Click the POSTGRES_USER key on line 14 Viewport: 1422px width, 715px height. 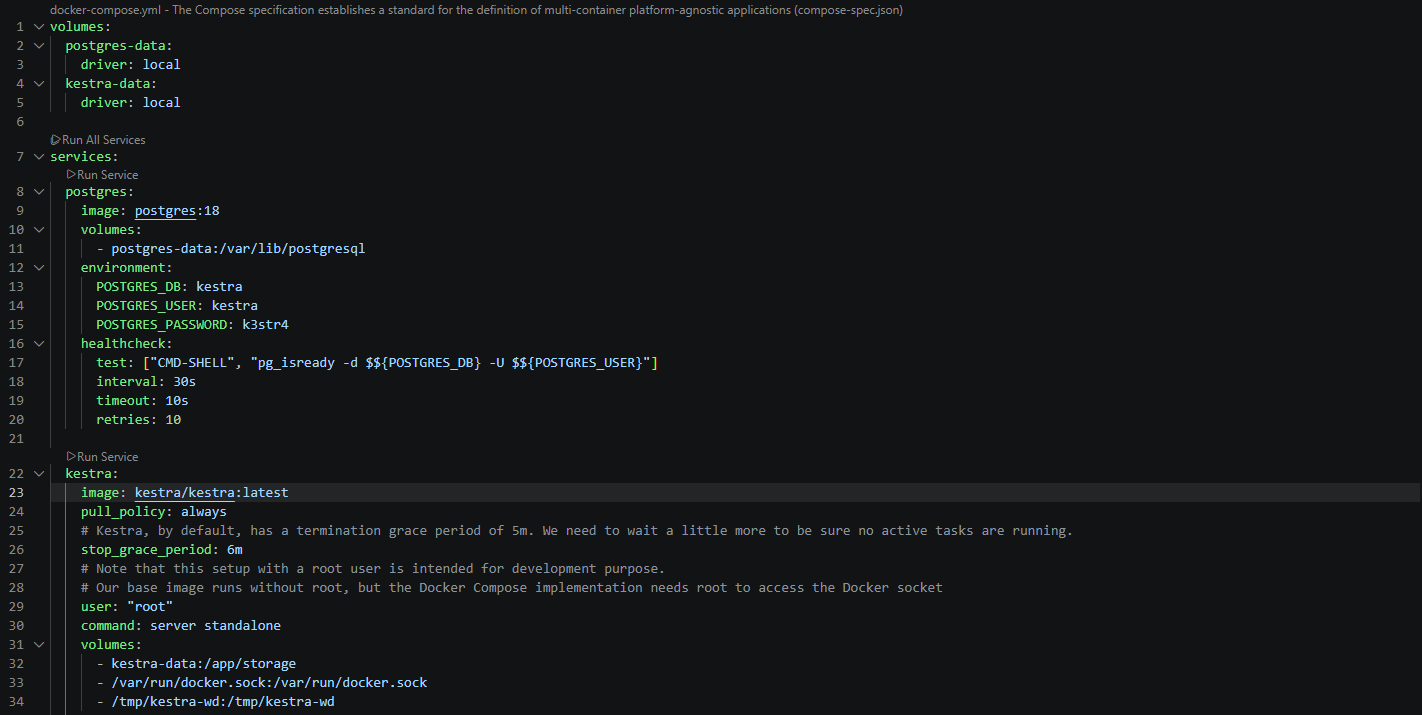[x=146, y=306]
